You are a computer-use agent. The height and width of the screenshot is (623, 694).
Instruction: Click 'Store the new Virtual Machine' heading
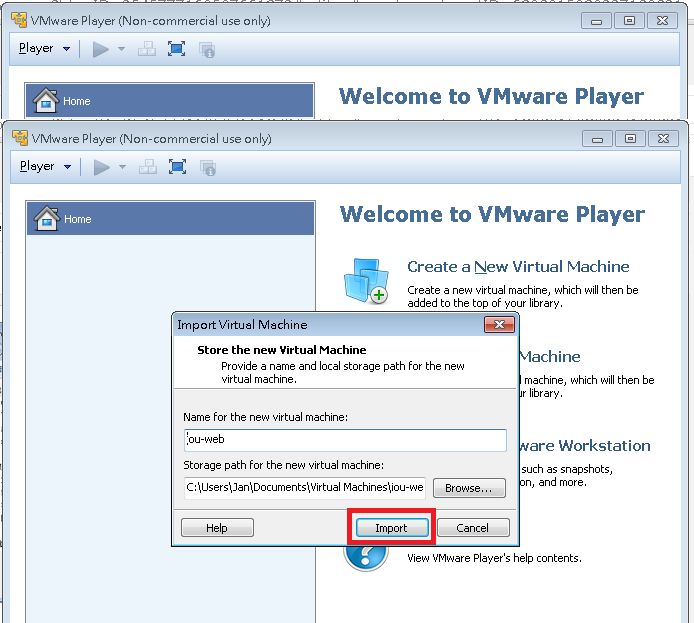click(x=281, y=350)
